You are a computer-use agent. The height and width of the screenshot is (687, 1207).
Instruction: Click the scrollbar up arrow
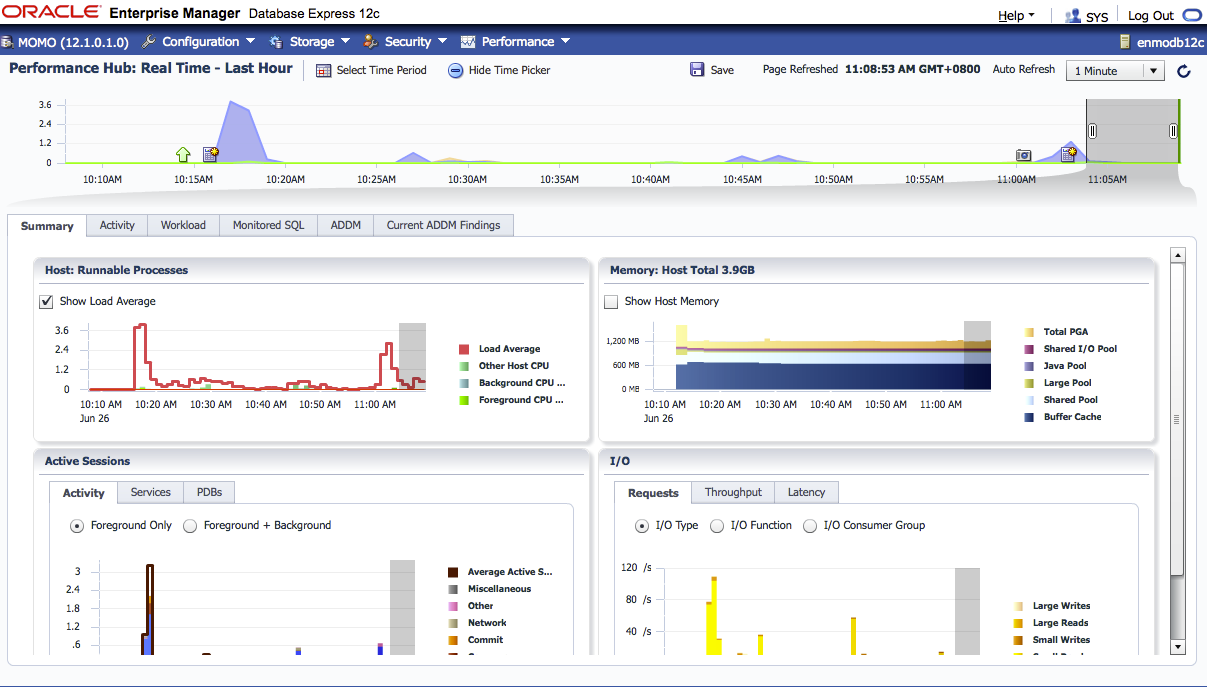tap(1177, 257)
